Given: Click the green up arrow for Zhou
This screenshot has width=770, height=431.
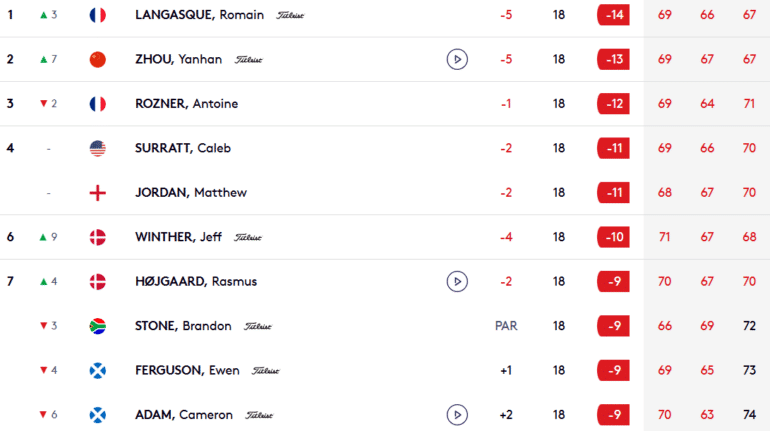Looking at the screenshot, I should click(x=43, y=59).
